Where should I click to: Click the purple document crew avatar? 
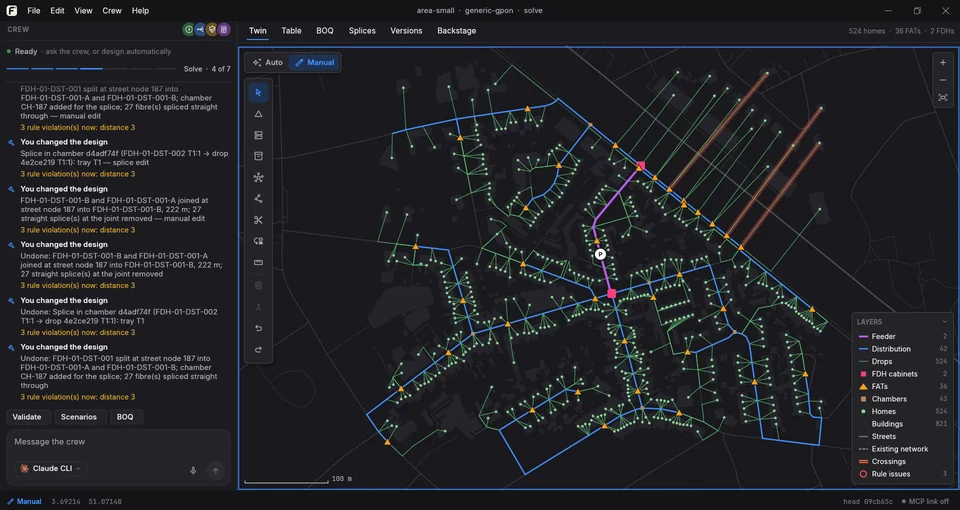(x=223, y=29)
